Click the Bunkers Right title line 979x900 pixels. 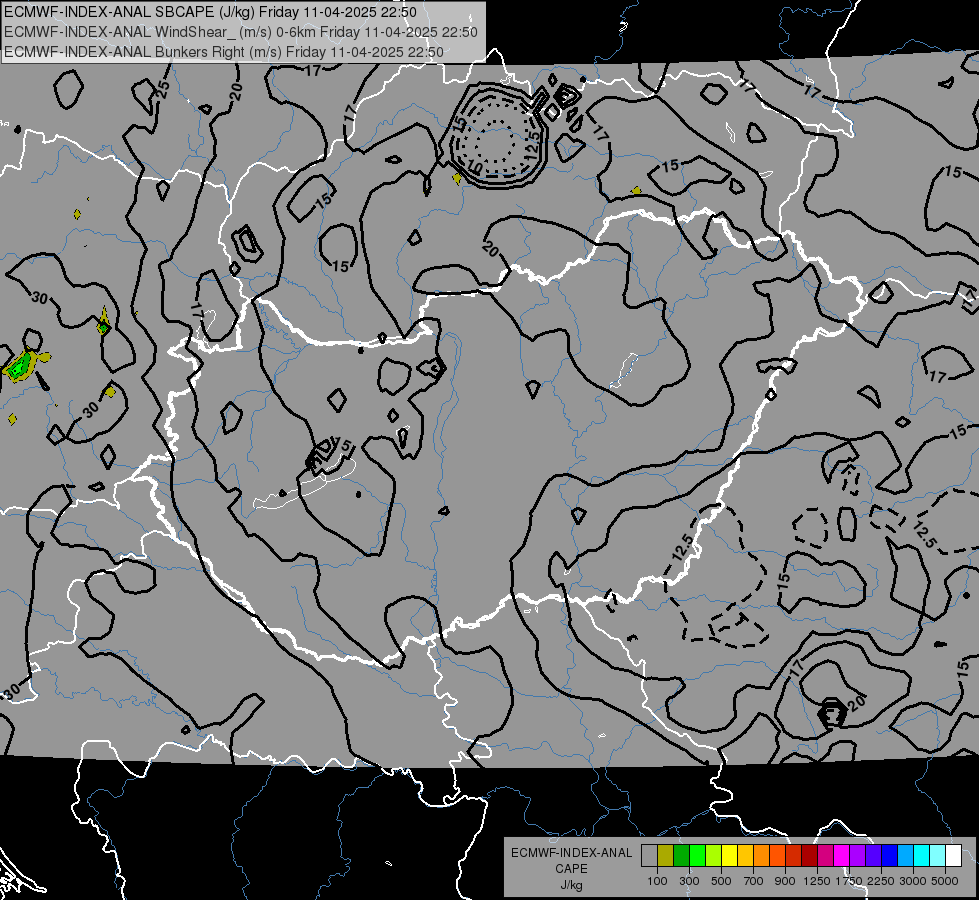(x=224, y=52)
